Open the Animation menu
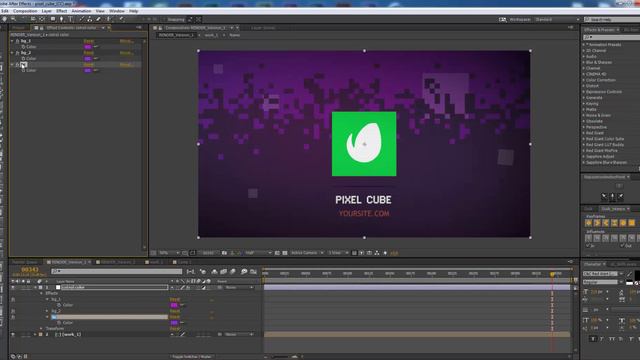Image resolution: width=640 pixels, height=360 pixels. pyautogui.click(x=81, y=11)
